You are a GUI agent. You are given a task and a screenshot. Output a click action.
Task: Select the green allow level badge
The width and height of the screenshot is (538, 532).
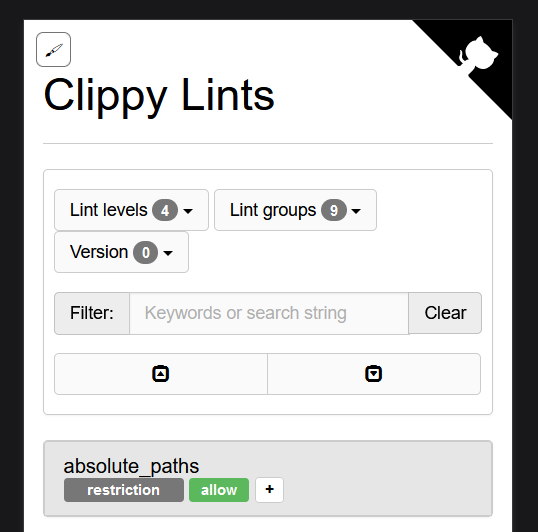point(219,490)
